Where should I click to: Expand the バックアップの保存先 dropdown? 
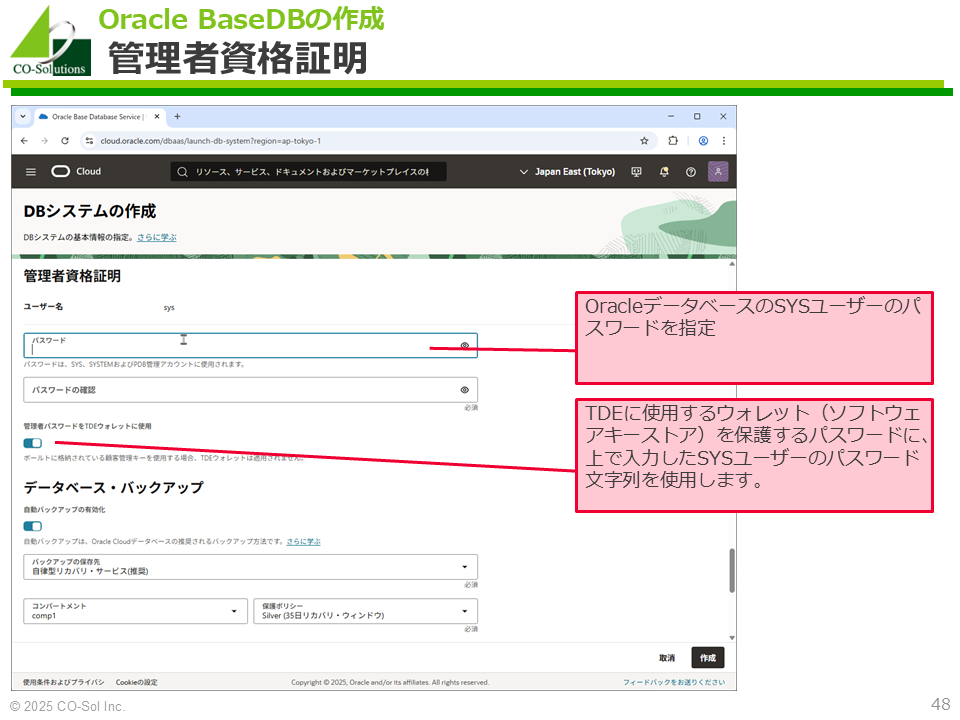pyautogui.click(x=250, y=567)
